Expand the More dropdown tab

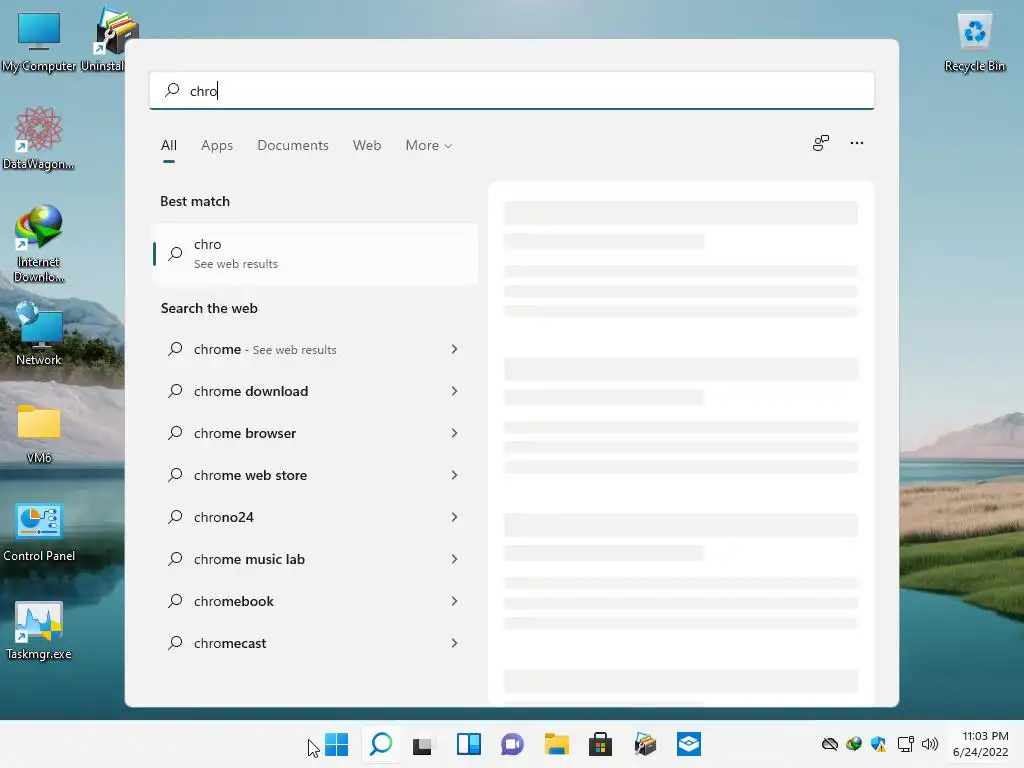[x=428, y=146]
